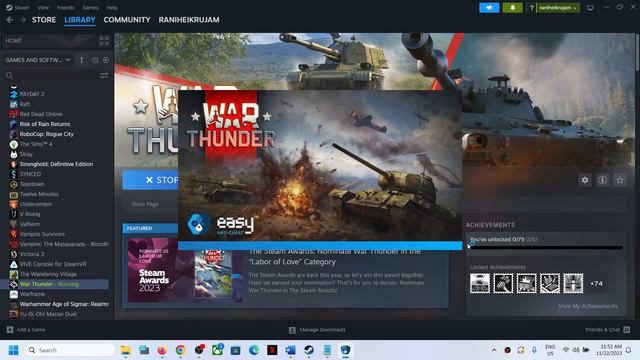Open Friends & Chat
This screenshot has width=640, height=360.
[x=603, y=329]
